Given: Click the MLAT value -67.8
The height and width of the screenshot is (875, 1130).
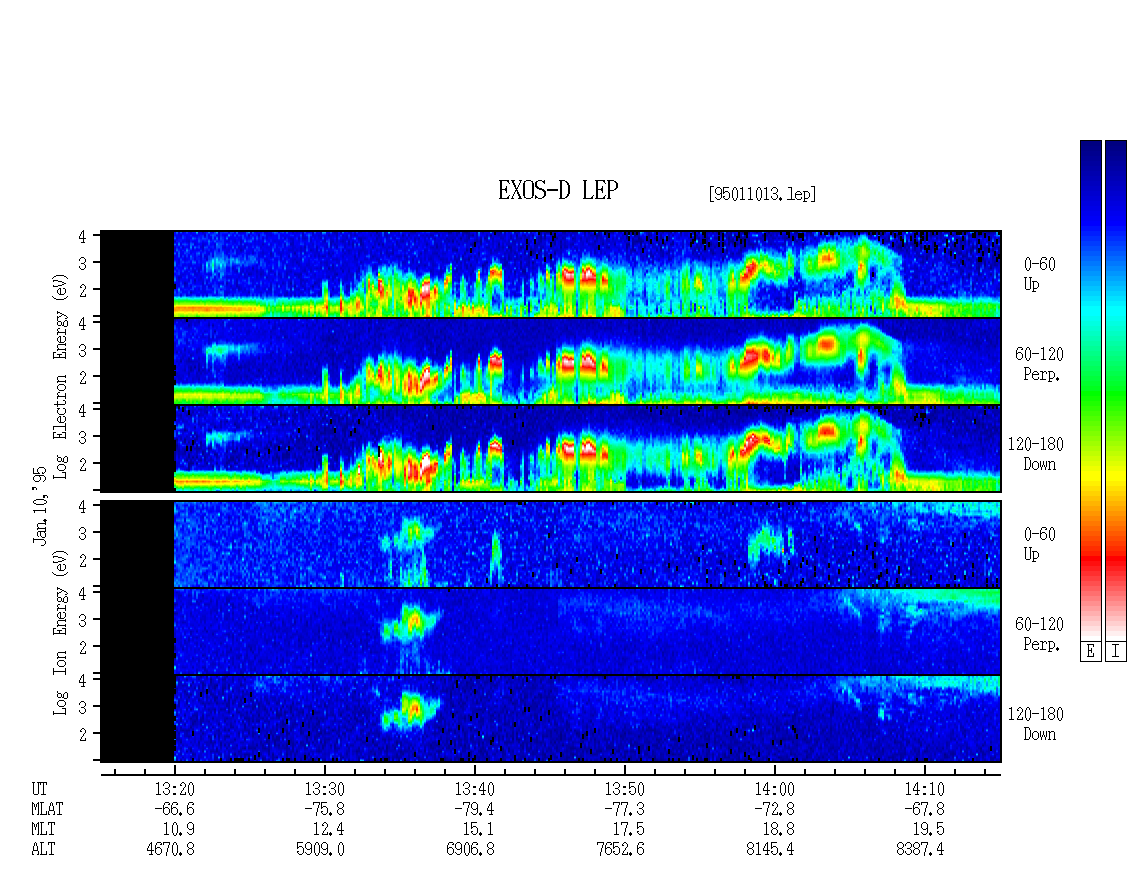Looking at the screenshot, I should 924,809.
